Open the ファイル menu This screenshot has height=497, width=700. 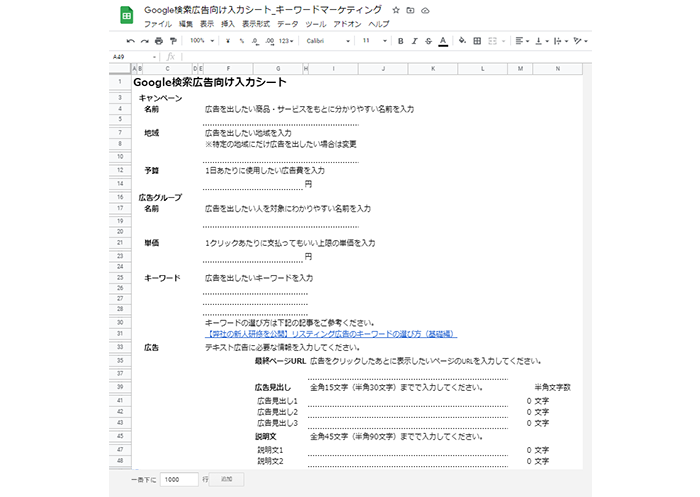pos(158,24)
